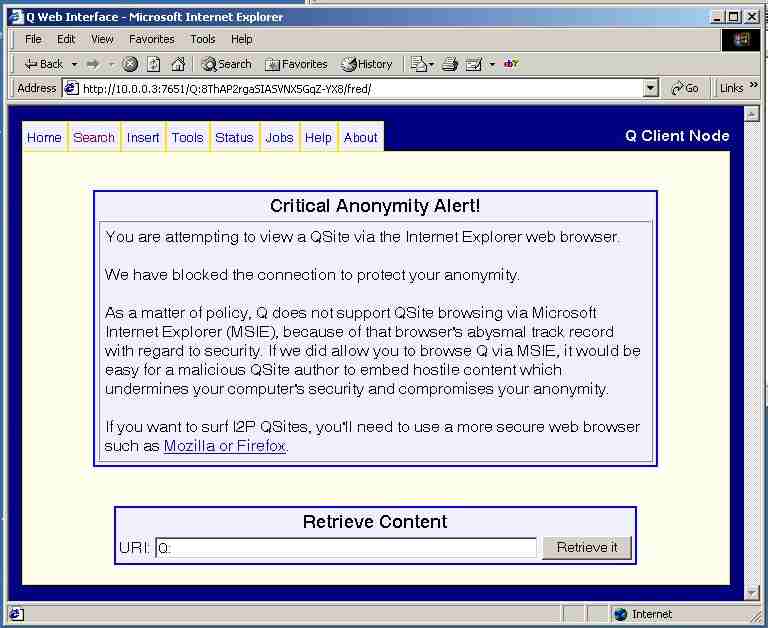This screenshot has width=768, height=628.
Task: Expand the Links toolbar chevron
Action: click(x=753, y=85)
